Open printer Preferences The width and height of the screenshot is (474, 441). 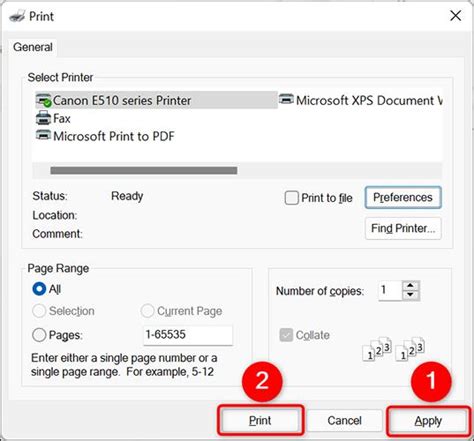pyautogui.click(x=403, y=197)
